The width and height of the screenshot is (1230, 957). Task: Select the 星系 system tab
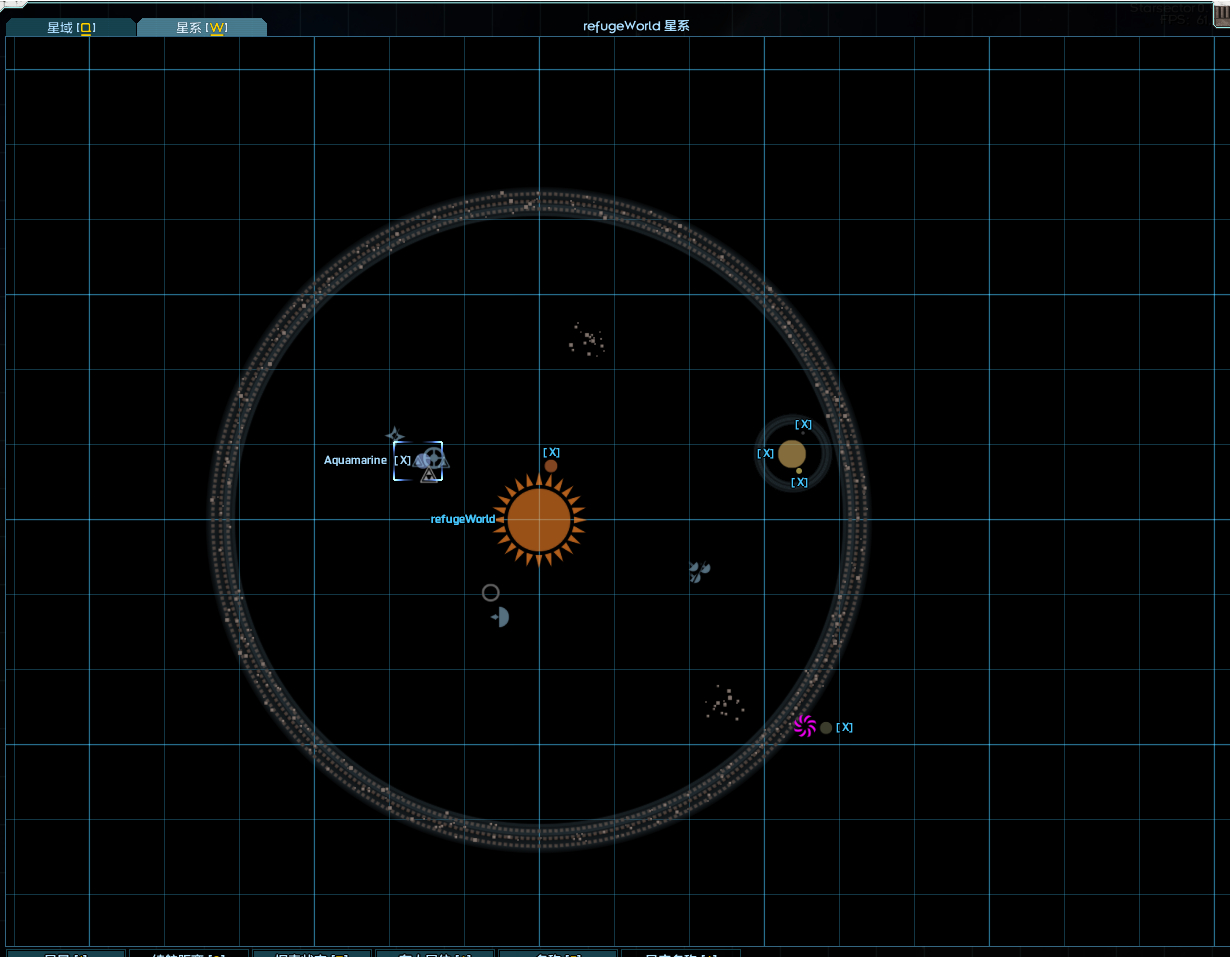(201, 28)
